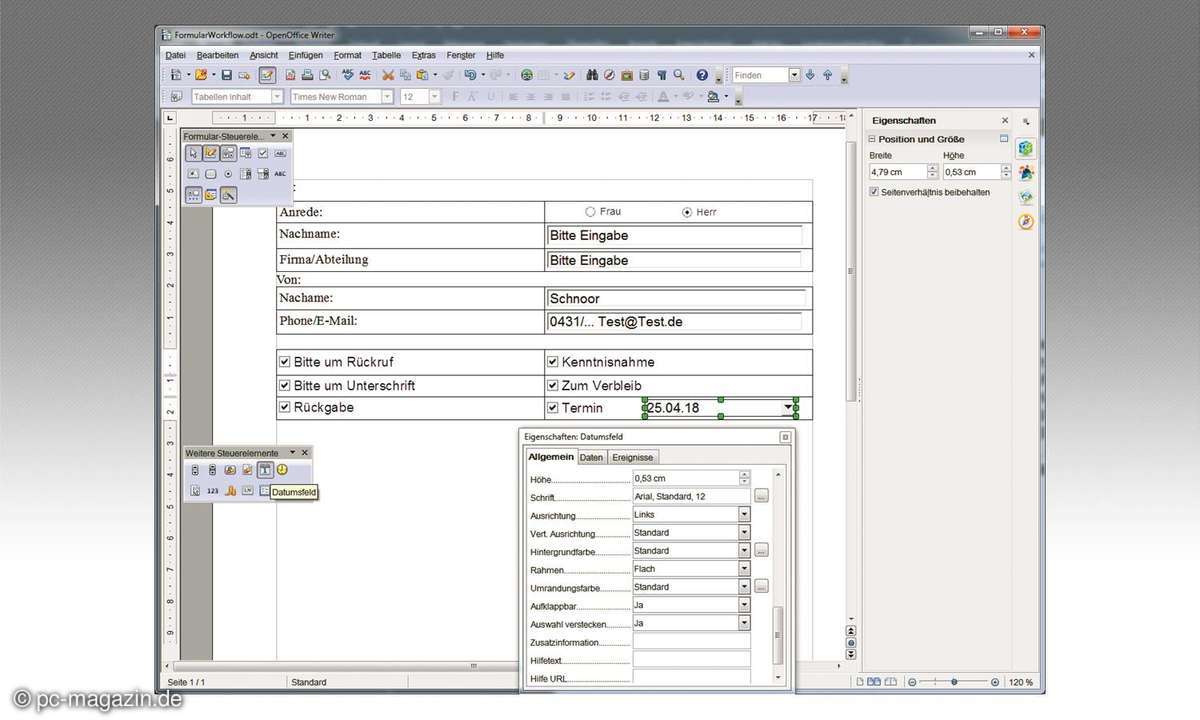Open the Rahmen dropdown
The image size is (1200, 720).
click(744, 569)
